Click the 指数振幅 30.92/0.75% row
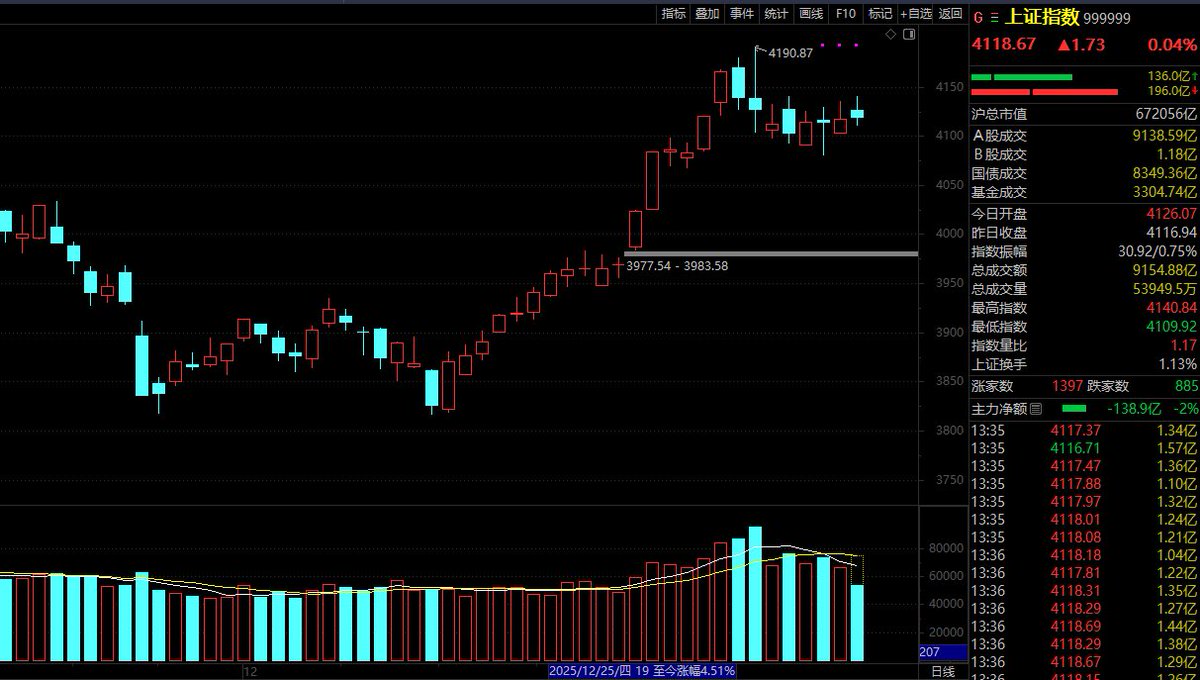1200x680 pixels. tap(1084, 251)
